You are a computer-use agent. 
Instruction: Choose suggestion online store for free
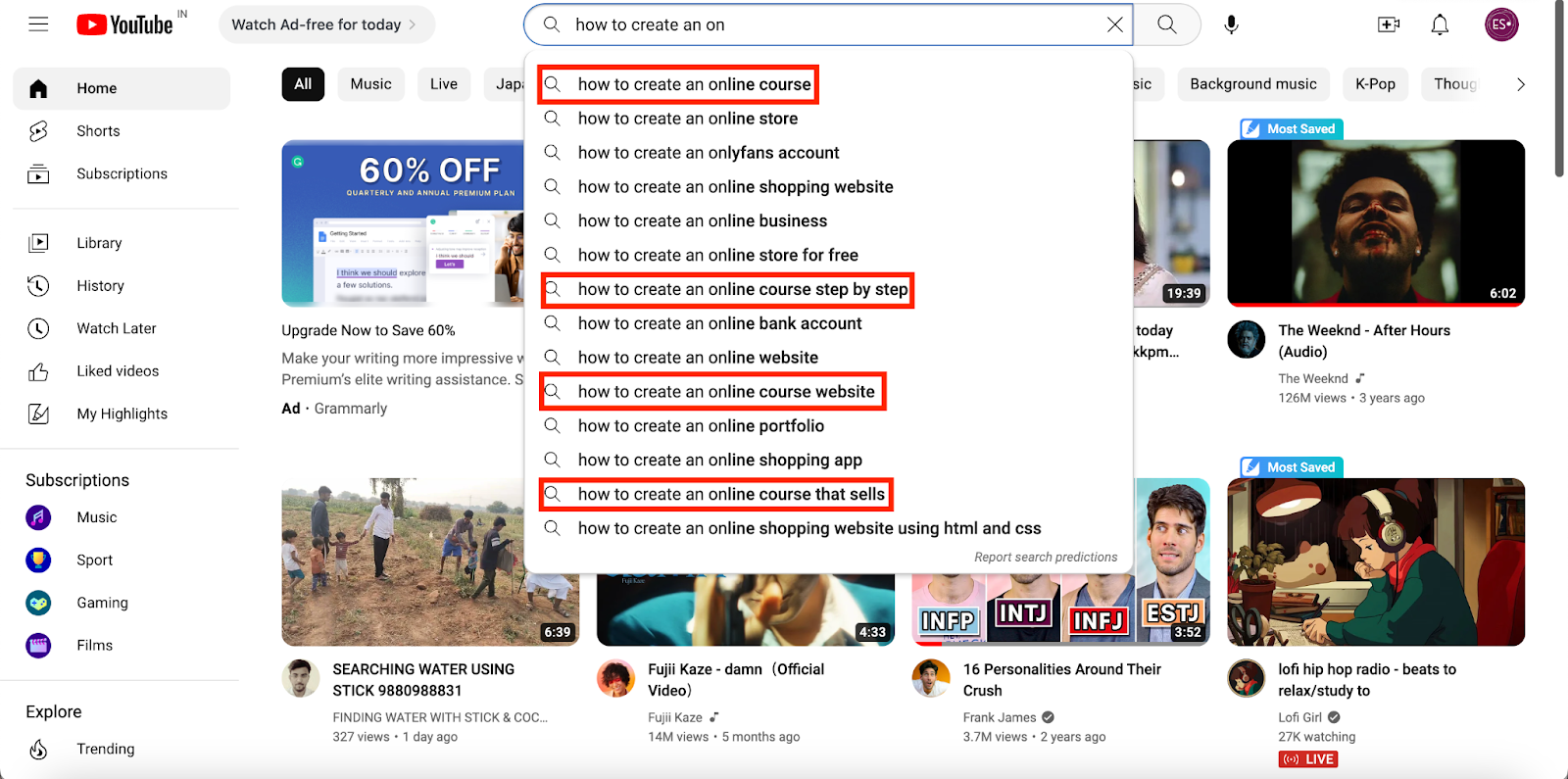pyautogui.click(x=828, y=255)
